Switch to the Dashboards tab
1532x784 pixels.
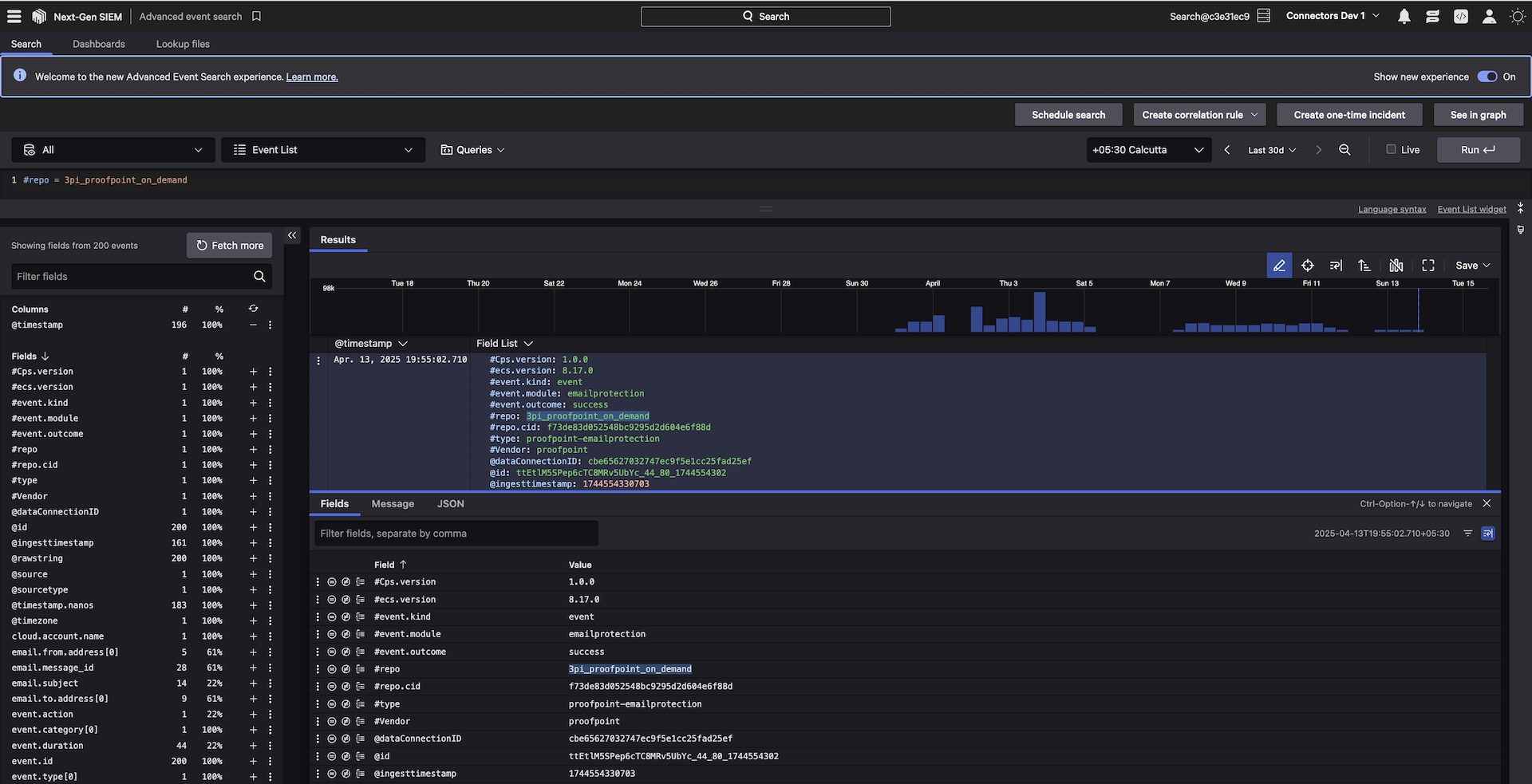99,44
